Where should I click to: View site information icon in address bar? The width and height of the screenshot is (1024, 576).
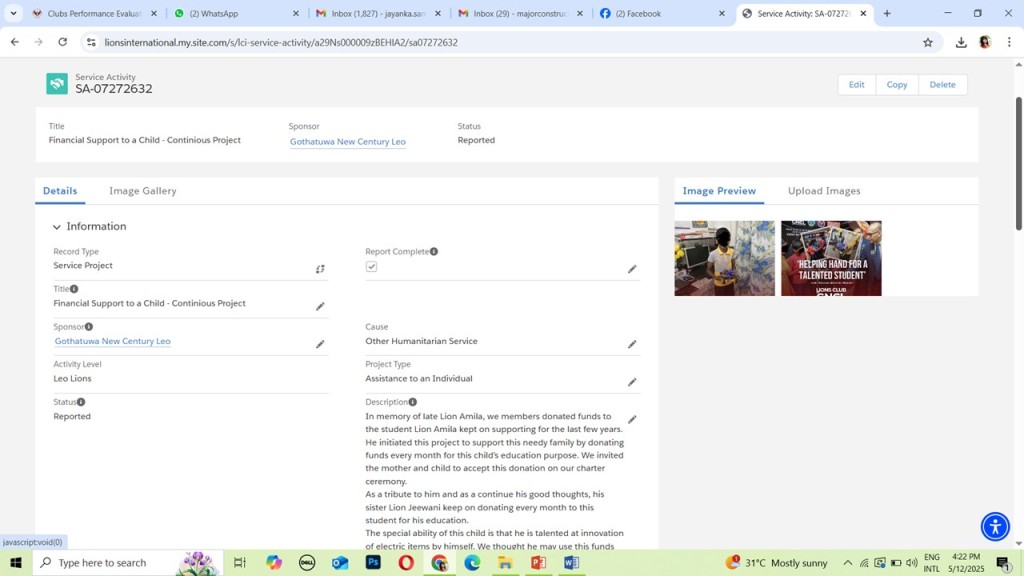coord(91,42)
